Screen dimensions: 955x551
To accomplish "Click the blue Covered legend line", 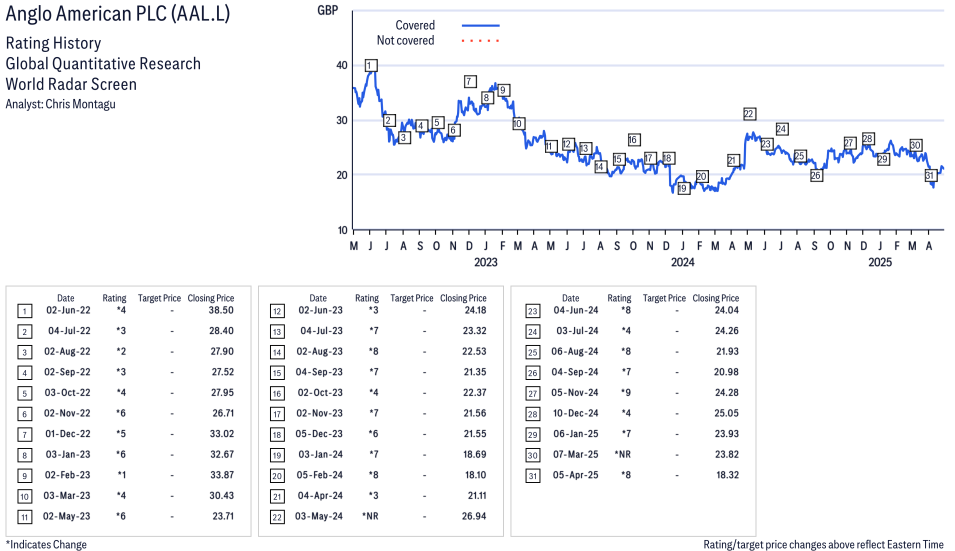I will click(x=481, y=26).
